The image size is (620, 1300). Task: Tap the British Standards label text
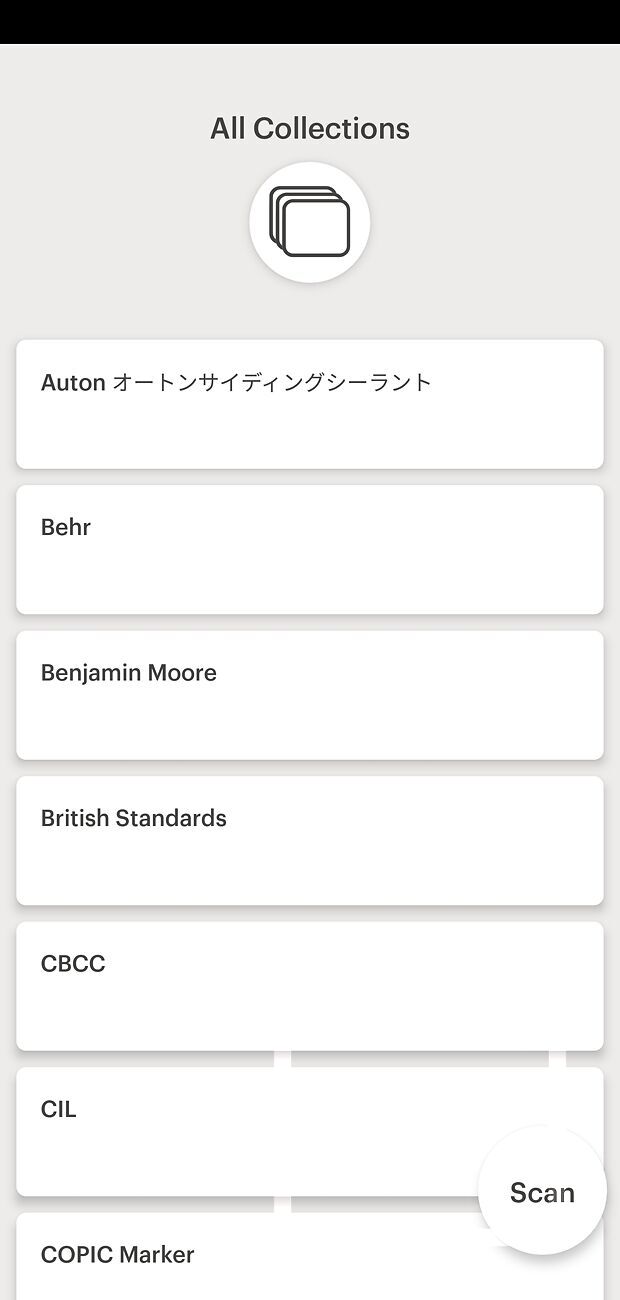134,818
